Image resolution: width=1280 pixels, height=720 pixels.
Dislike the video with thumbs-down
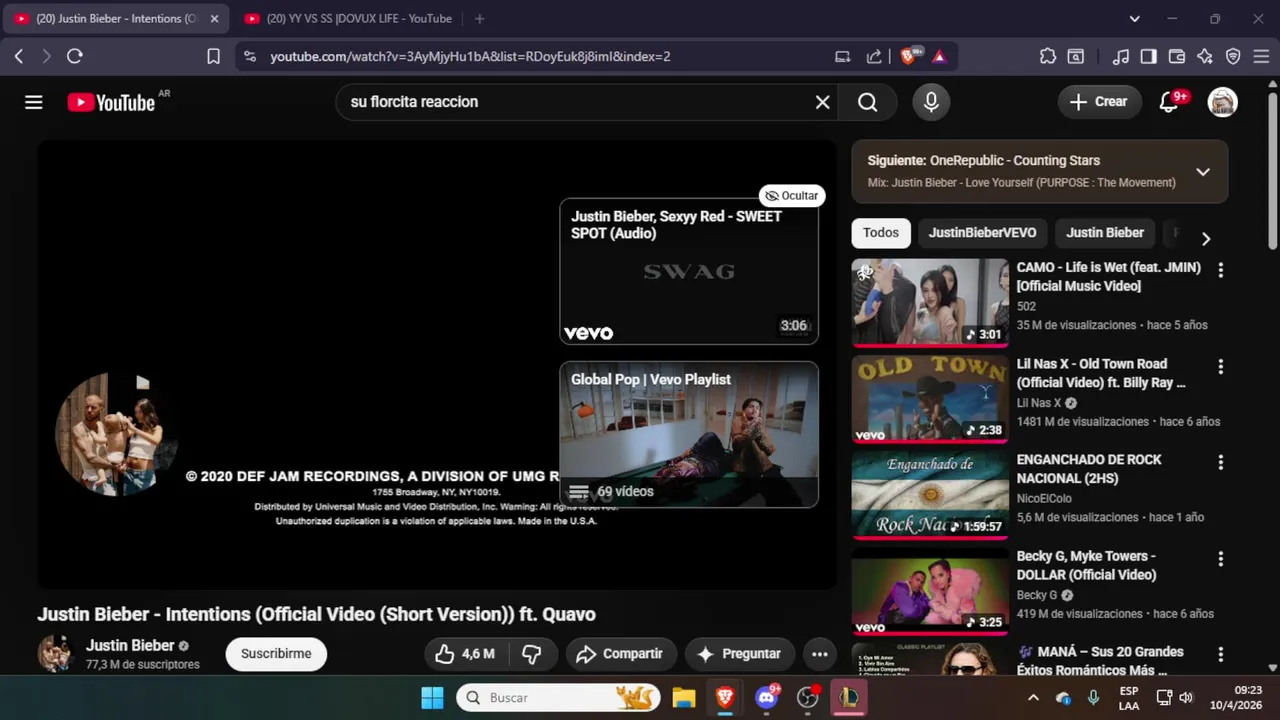532,654
